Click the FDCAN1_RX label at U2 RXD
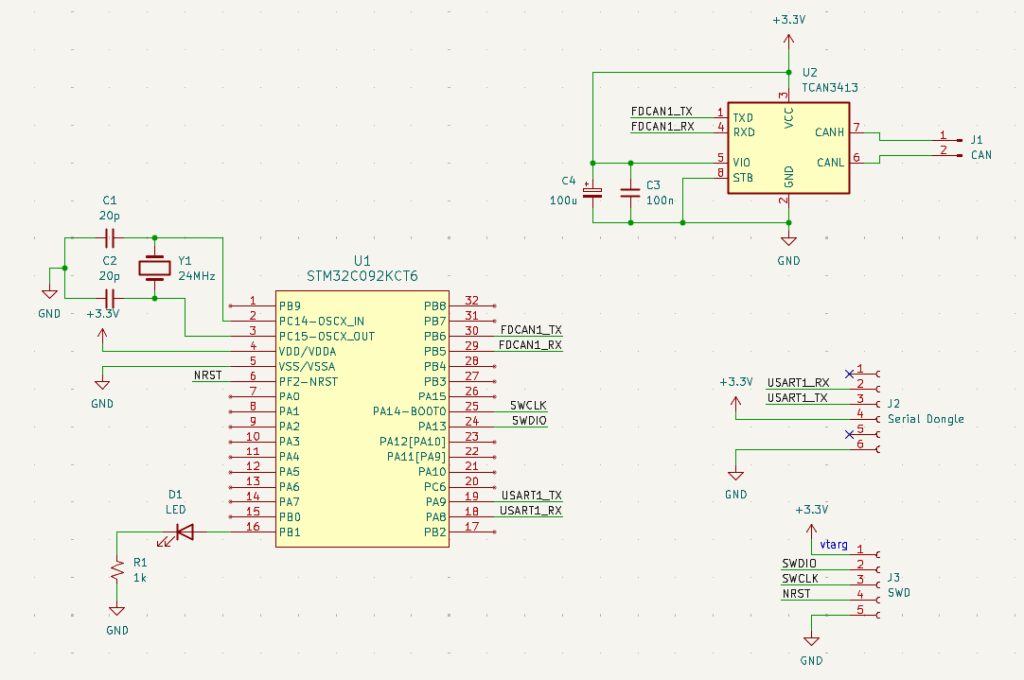 pyautogui.click(x=662, y=127)
